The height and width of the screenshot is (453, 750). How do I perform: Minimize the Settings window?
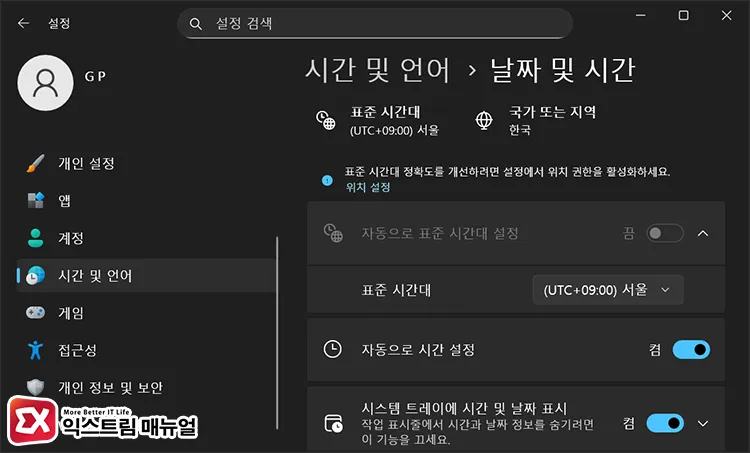tap(640, 15)
